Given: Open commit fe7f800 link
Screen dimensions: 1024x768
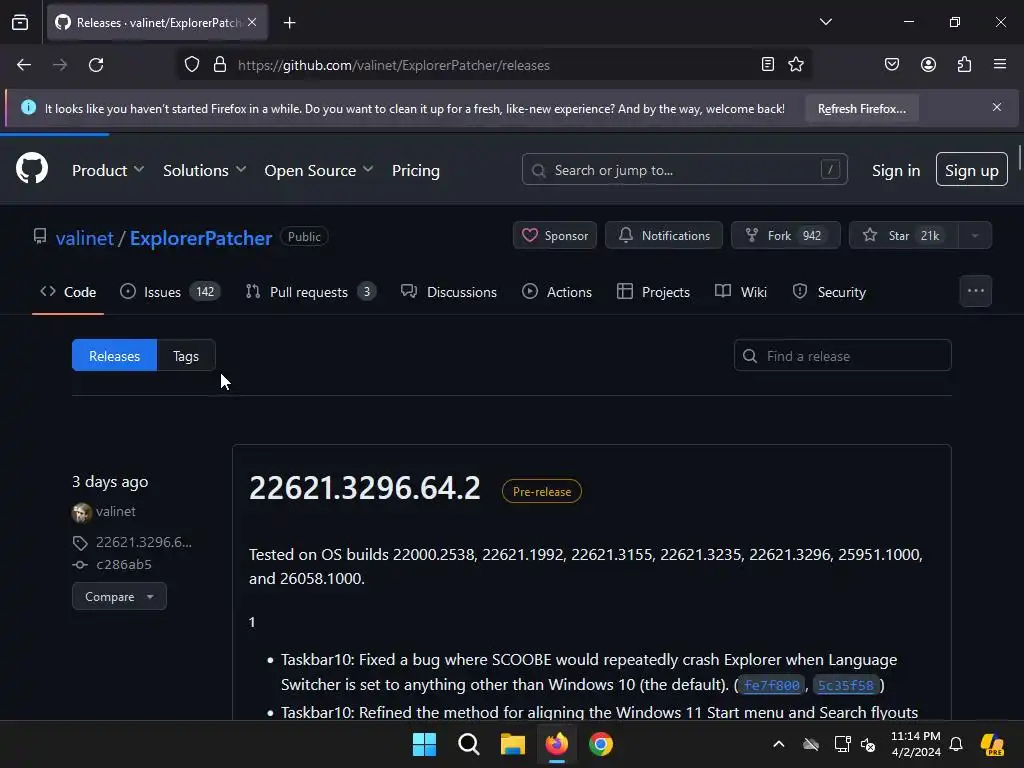Looking at the screenshot, I should tap(771, 685).
